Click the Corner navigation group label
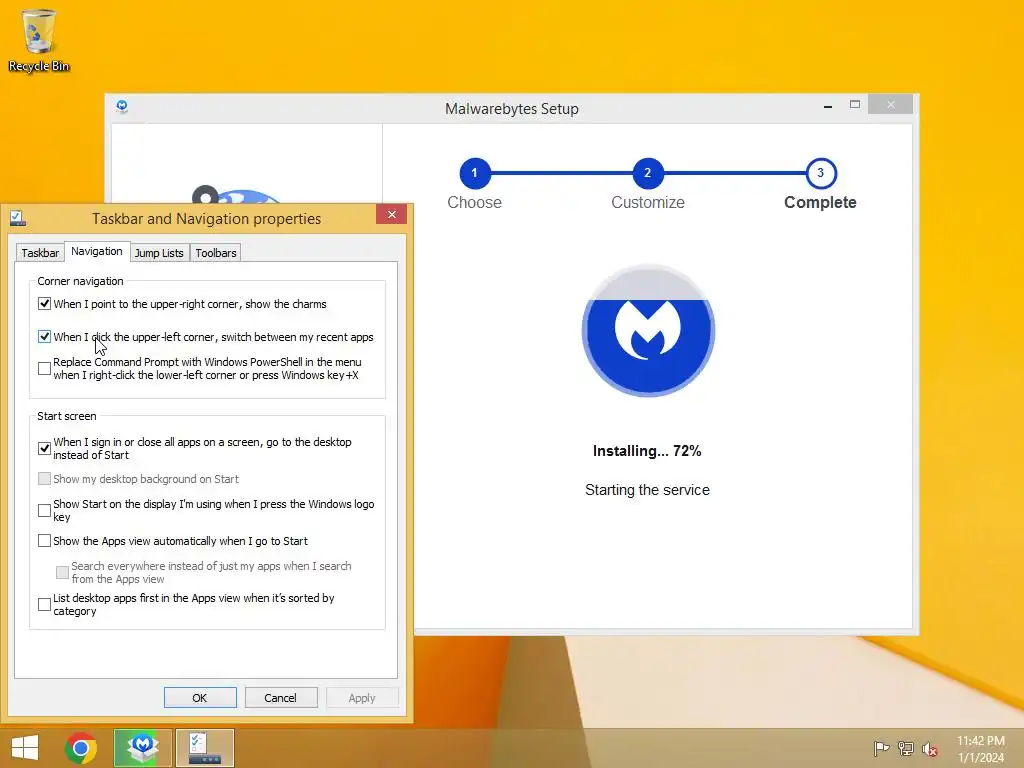This screenshot has height=768, width=1024. point(80,281)
